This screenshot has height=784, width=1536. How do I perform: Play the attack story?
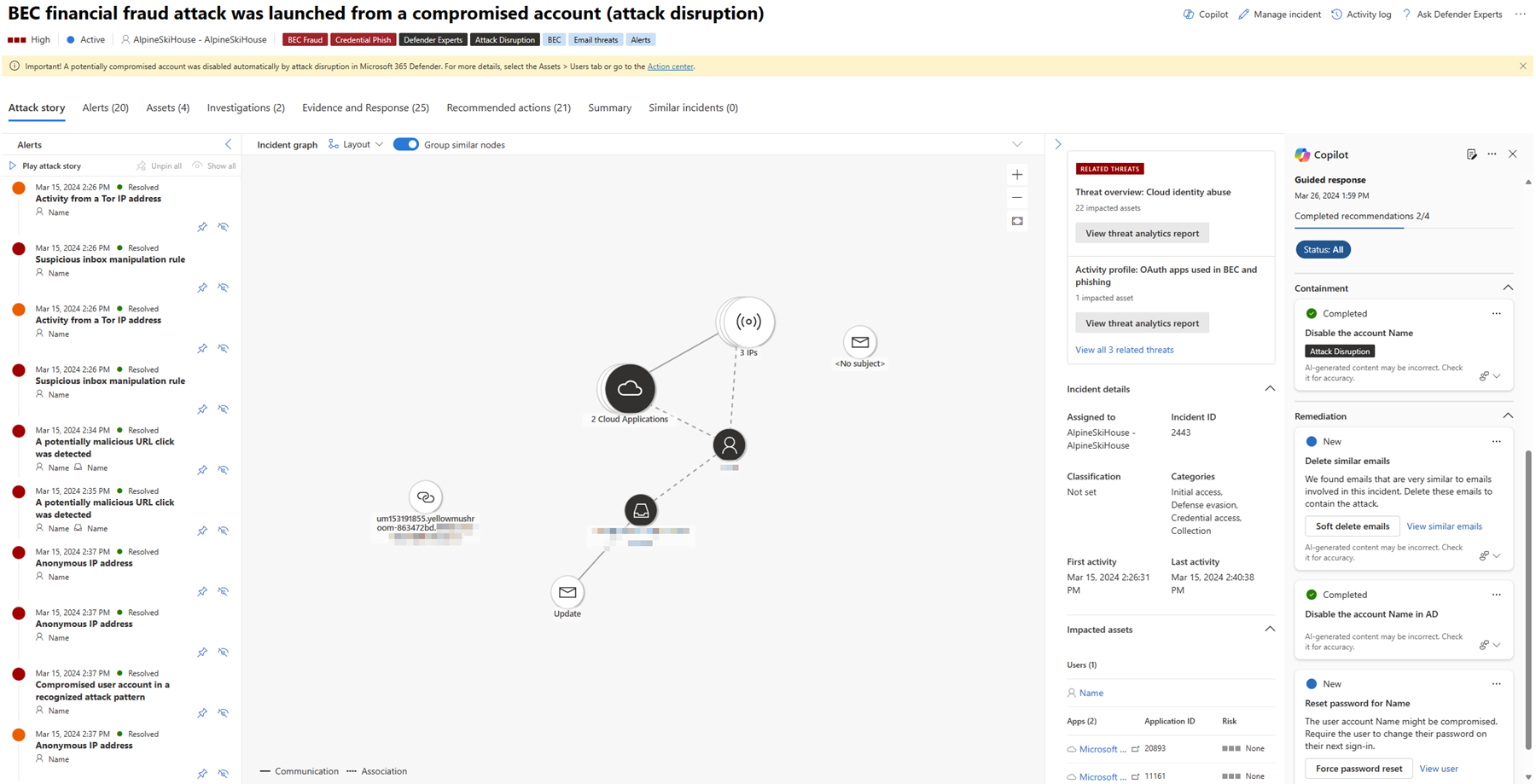(46, 166)
